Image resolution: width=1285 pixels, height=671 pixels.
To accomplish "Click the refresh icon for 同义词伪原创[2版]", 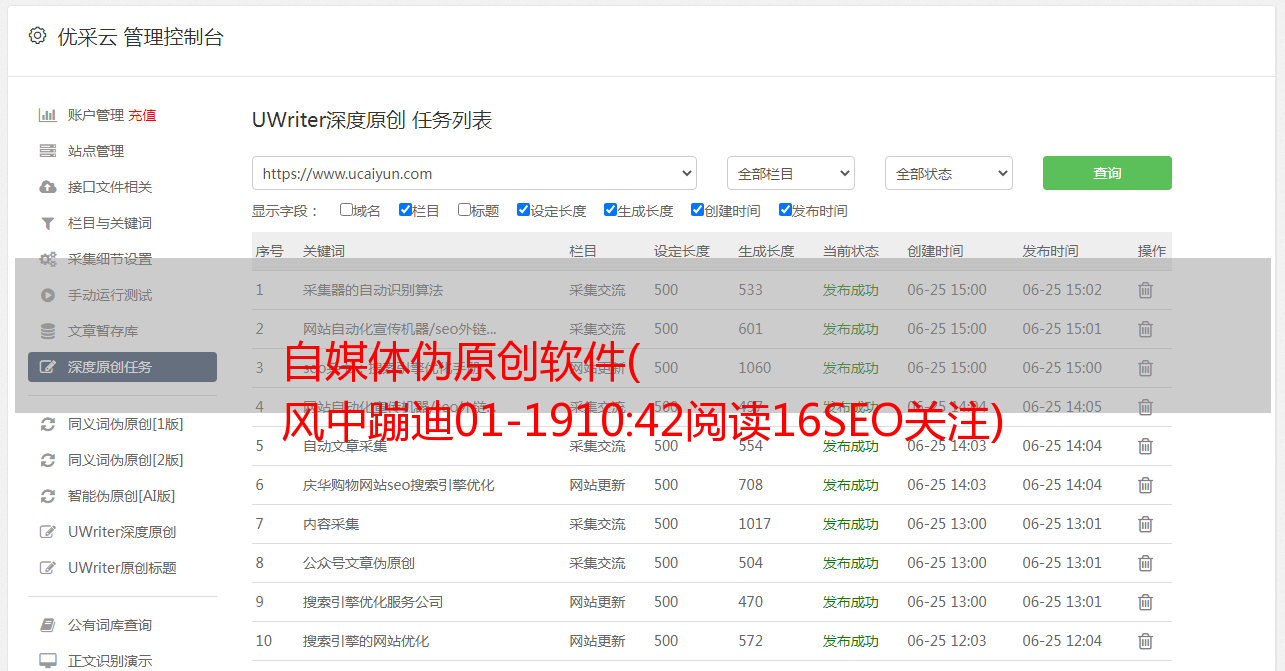I will pyautogui.click(x=47, y=460).
